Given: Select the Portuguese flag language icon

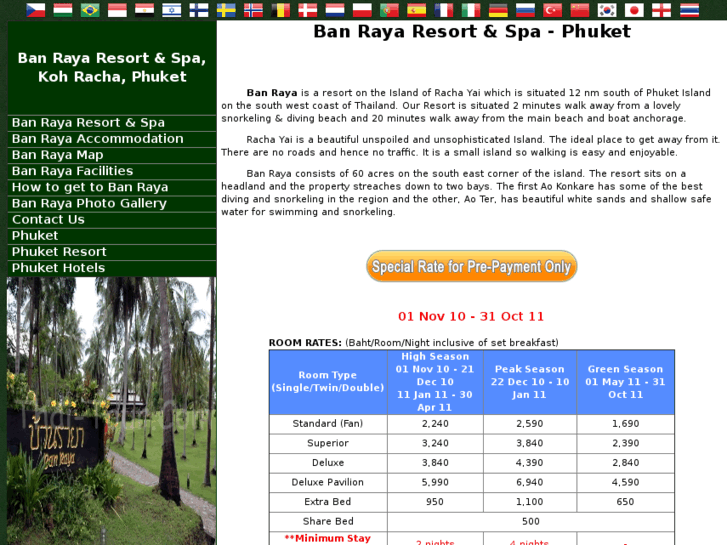Looking at the screenshot, I should [x=389, y=10].
